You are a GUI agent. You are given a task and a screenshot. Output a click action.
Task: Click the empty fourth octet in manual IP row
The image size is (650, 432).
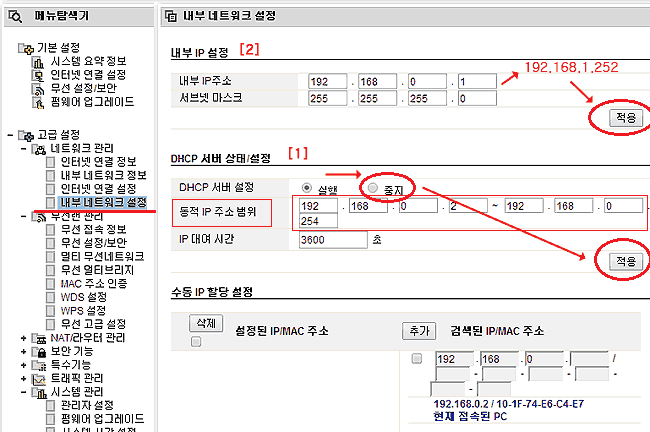589,359
